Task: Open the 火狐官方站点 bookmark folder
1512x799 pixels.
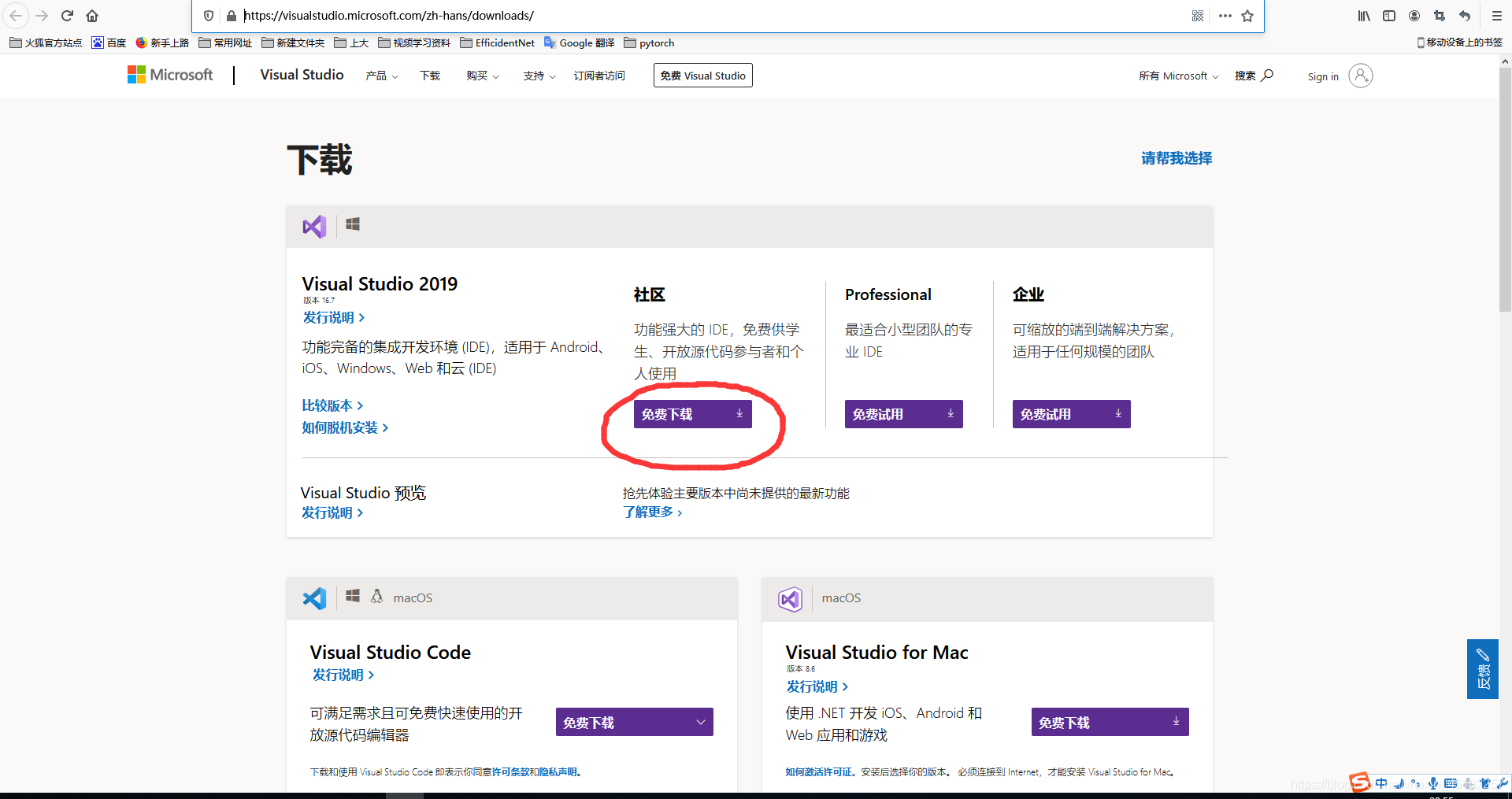Action: coord(46,43)
